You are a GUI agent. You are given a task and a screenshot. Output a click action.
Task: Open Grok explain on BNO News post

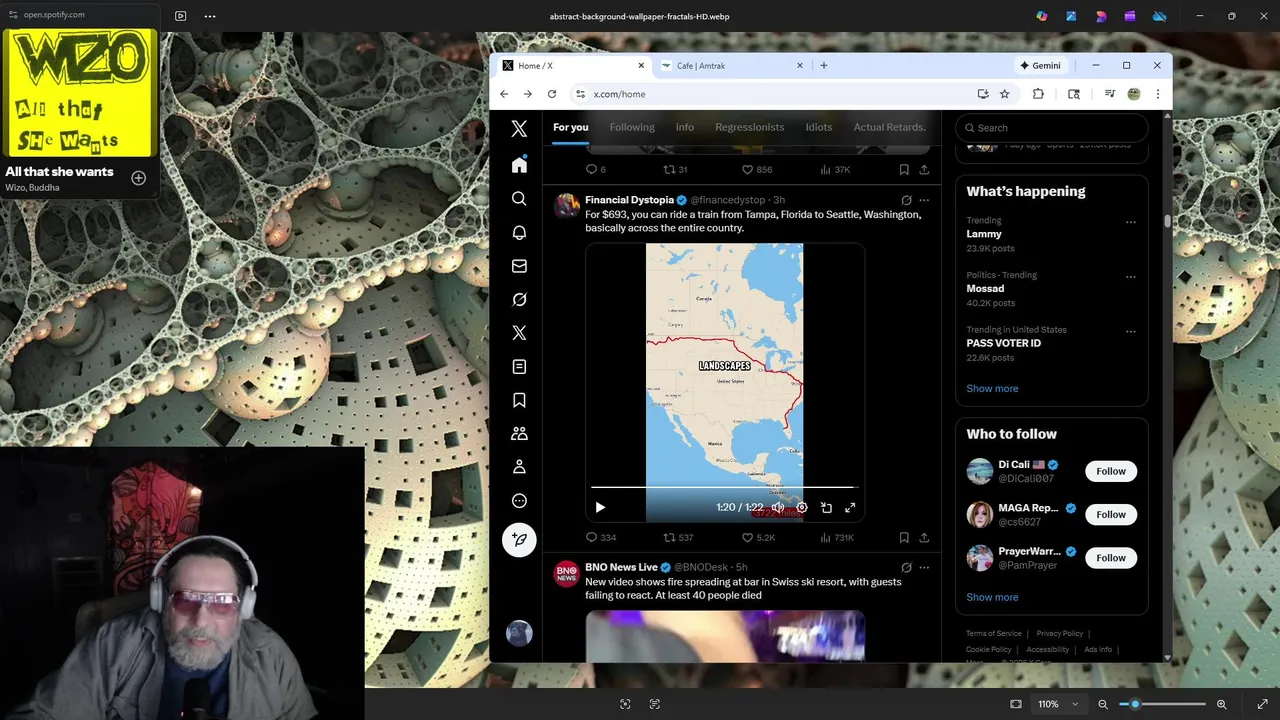coord(906,568)
